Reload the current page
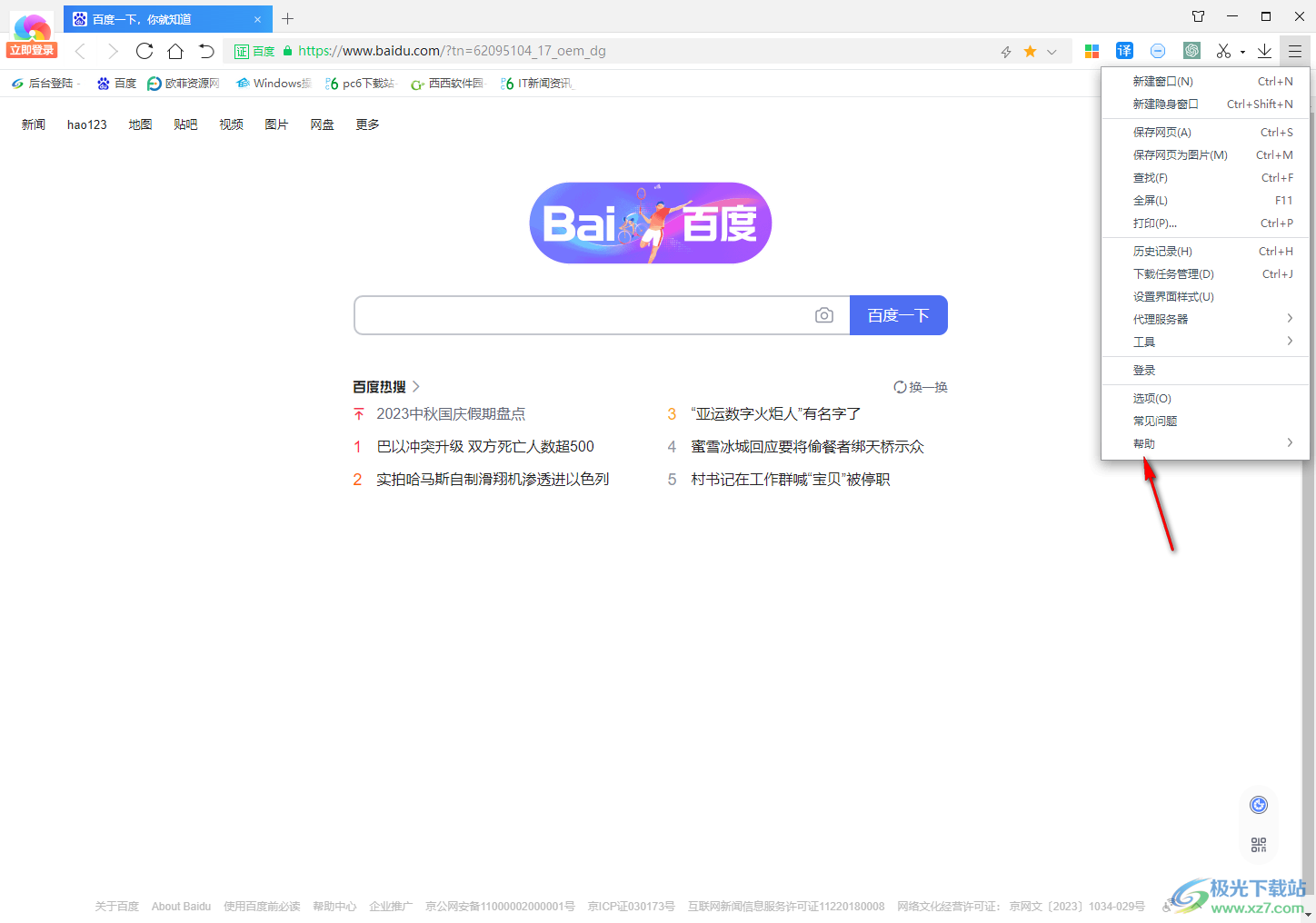 [145, 51]
